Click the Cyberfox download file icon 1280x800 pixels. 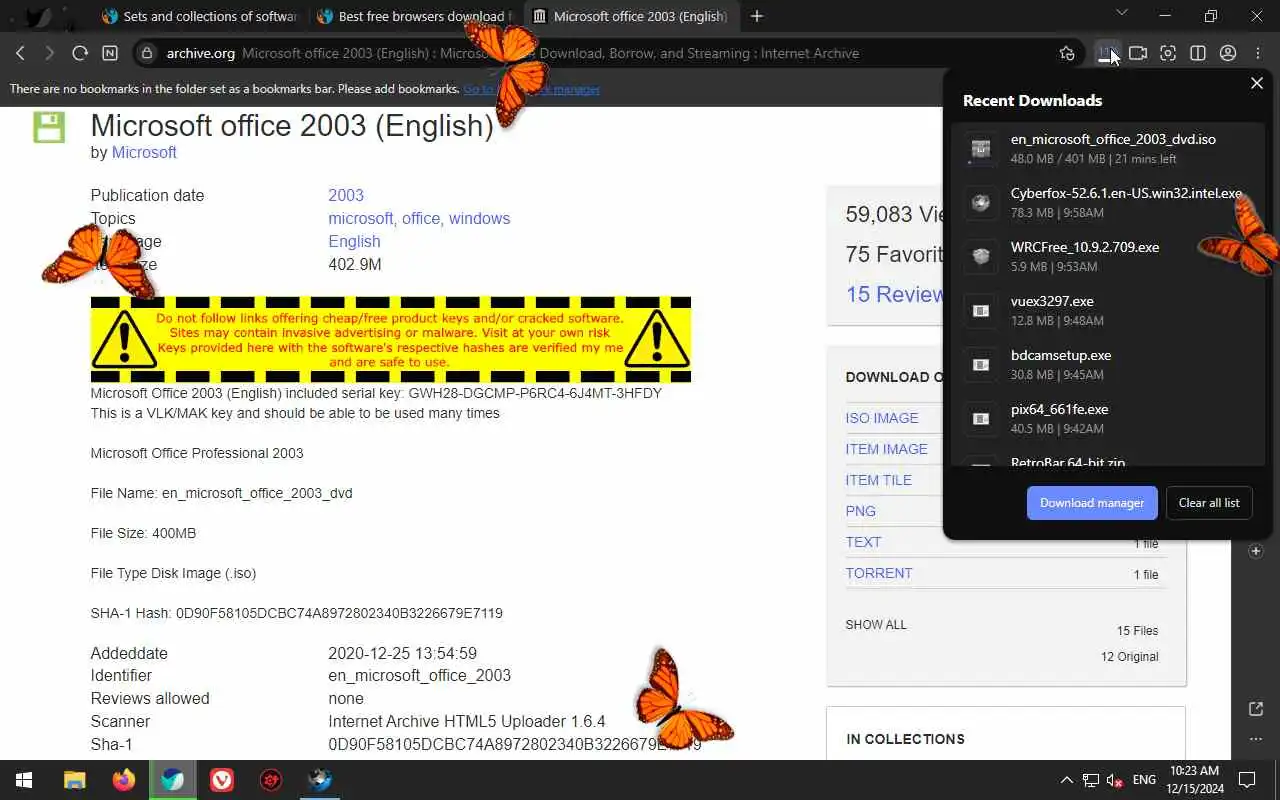(x=981, y=203)
